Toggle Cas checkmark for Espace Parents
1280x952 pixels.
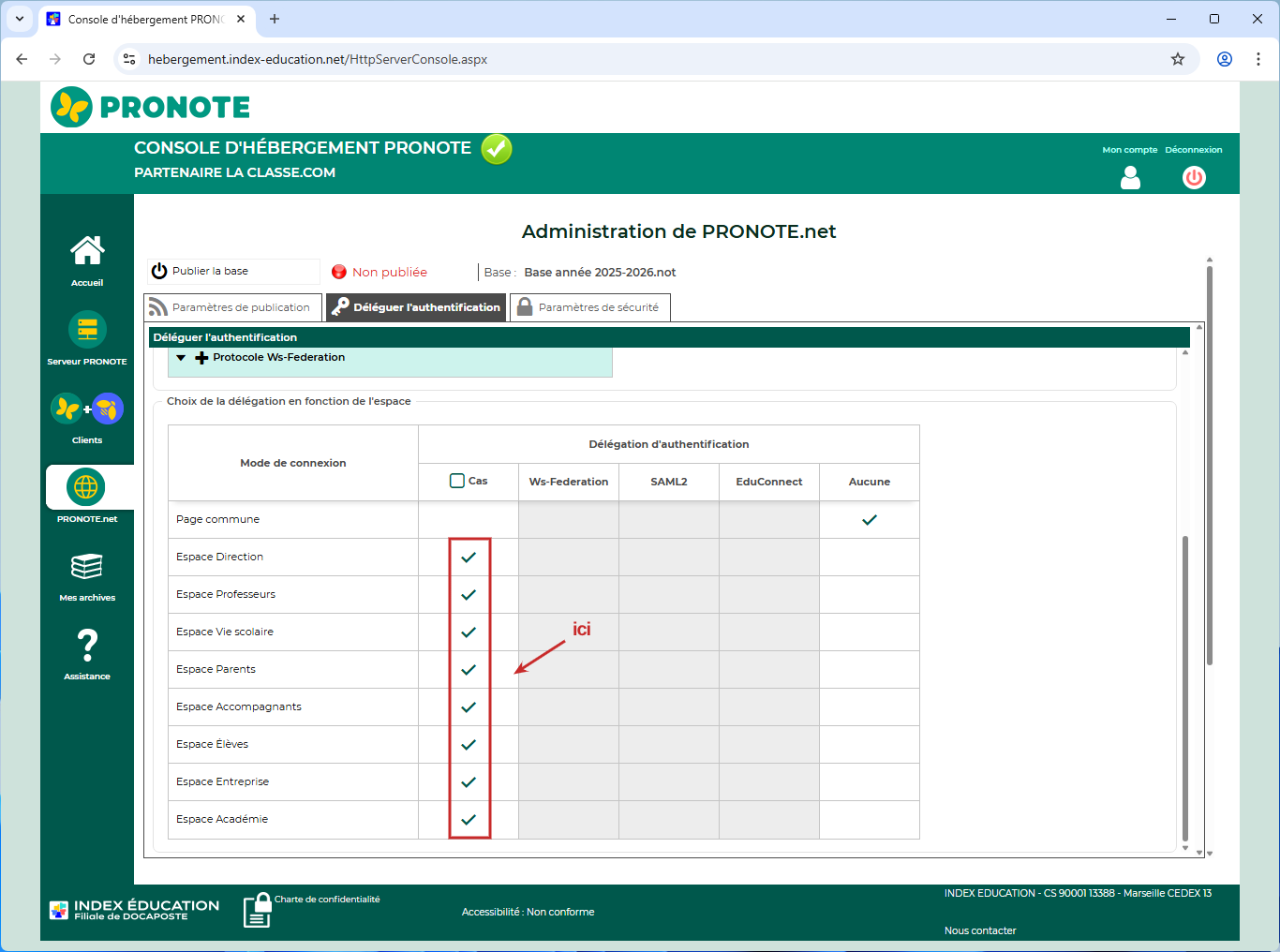pyautogui.click(x=469, y=669)
